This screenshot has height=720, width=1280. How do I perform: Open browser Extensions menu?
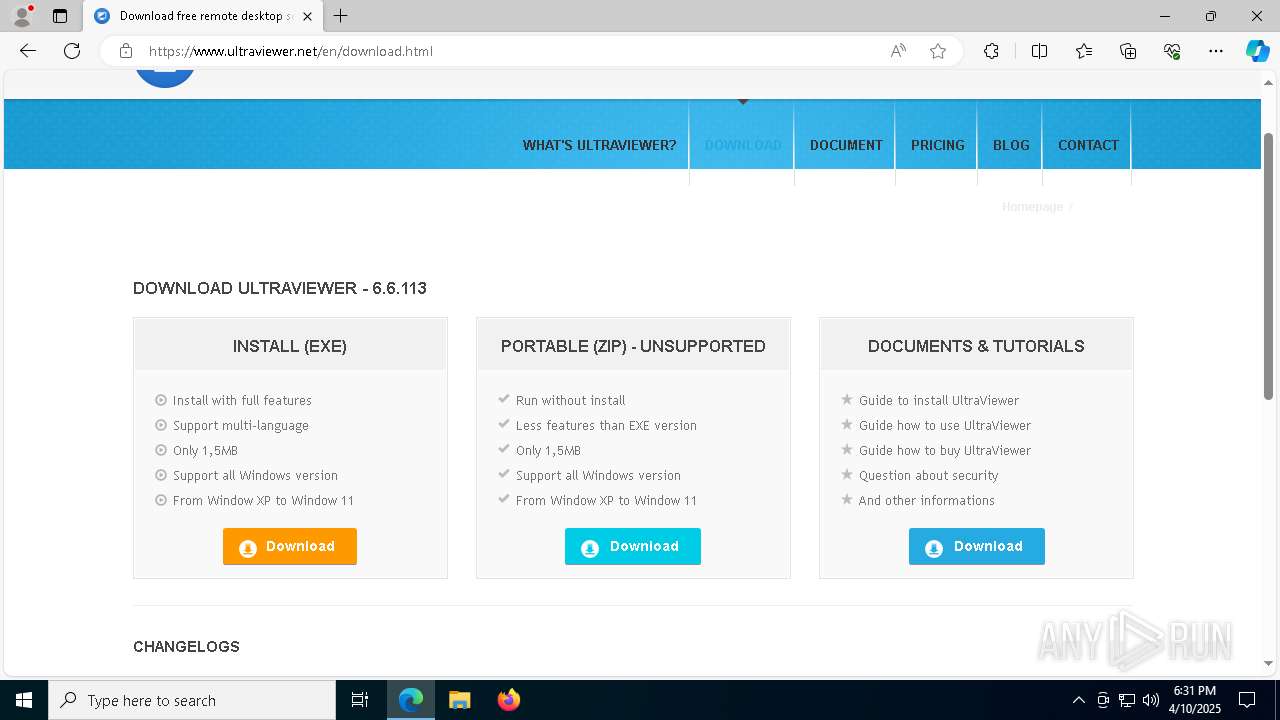[991, 51]
